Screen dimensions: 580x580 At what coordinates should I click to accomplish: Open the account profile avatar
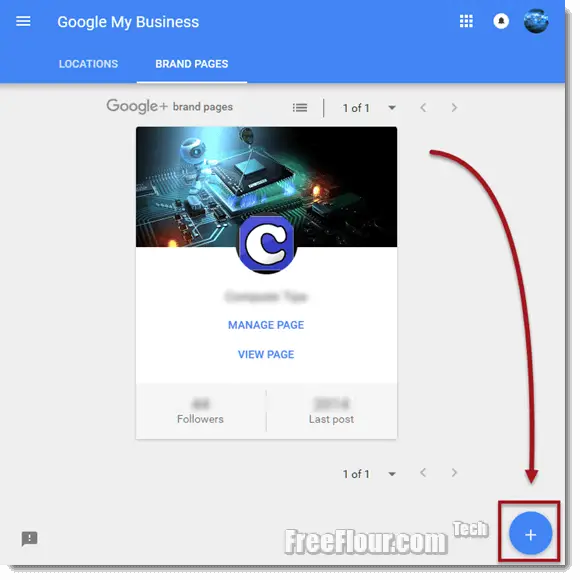536,21
